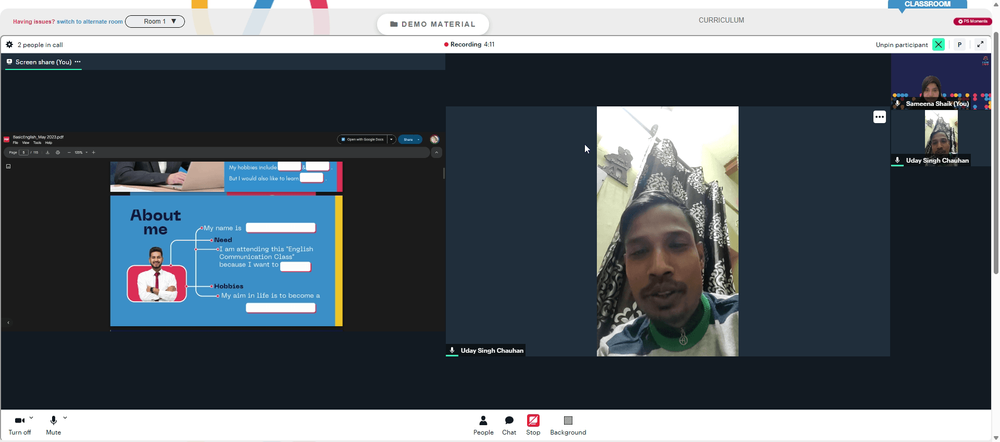Image resolution: width=1000 pixels, height=442 pixels.
Task: Toggle PDF thumbnail sidebar icon
Action: (x=8, y=166)
